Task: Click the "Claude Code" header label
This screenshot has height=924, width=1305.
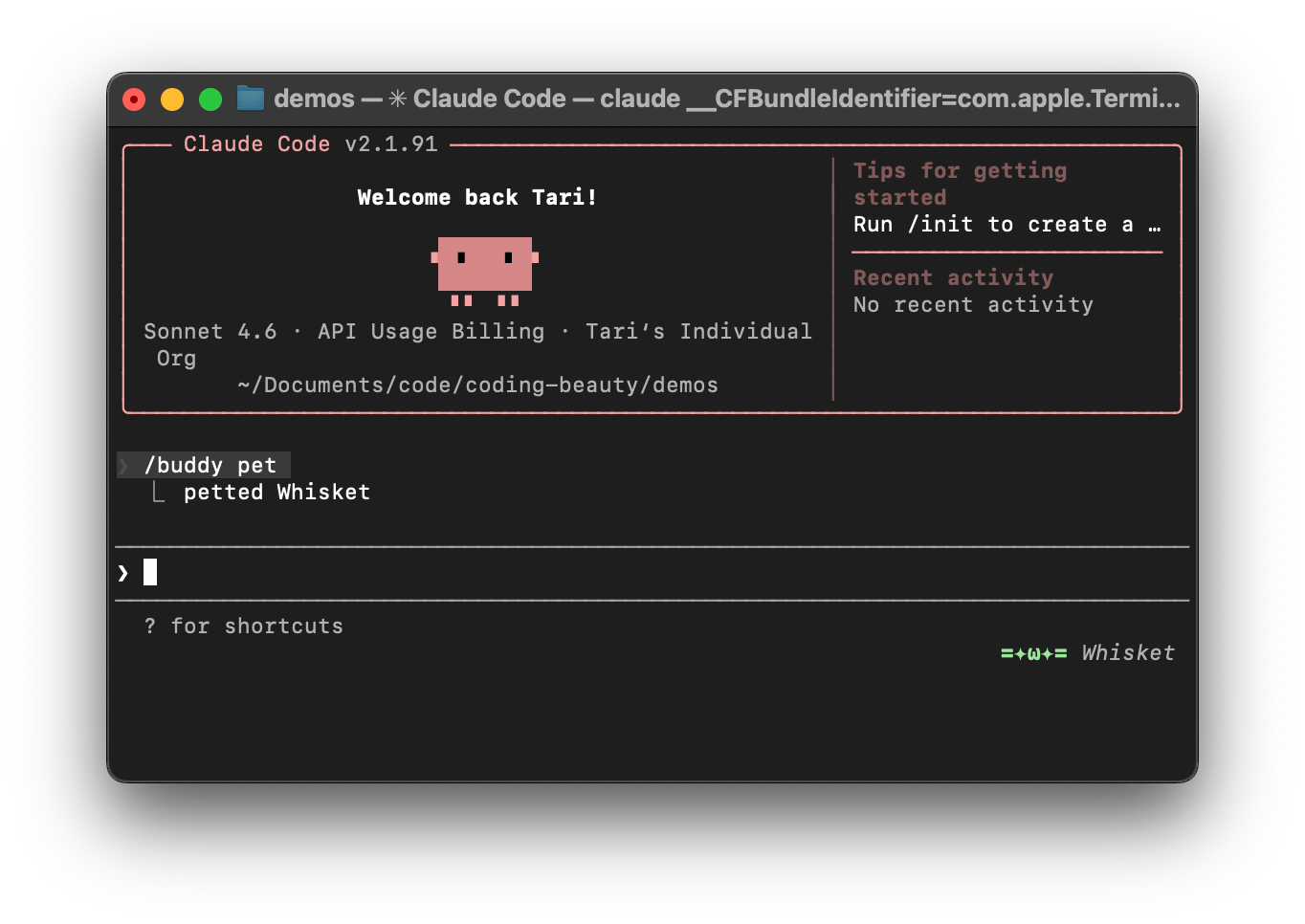Action: click(x=256, y=144)
